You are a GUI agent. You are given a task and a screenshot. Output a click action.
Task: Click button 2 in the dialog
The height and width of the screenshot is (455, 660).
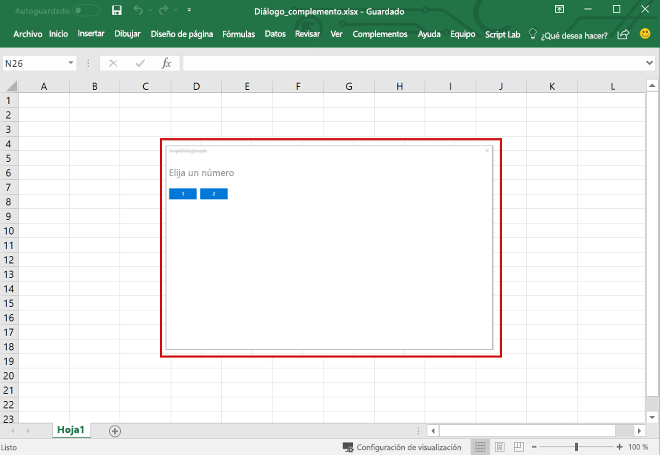click(x=214, y=194)
